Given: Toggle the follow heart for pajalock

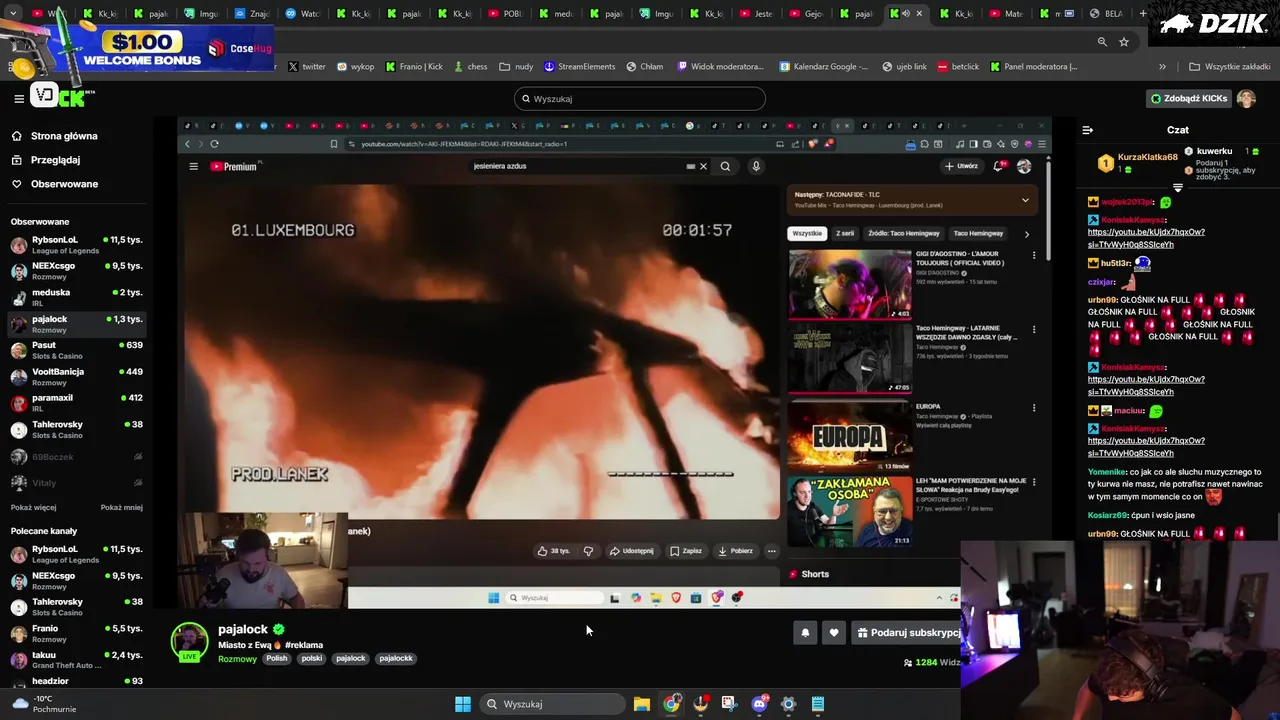Looking at the screenshot, I should point(834,632).
